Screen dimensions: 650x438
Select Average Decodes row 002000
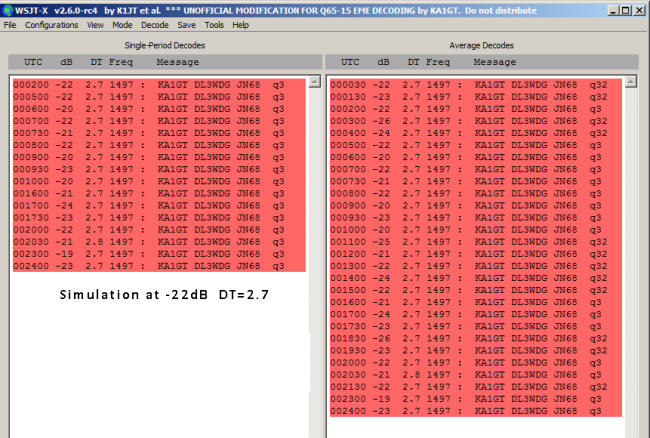[476, 363]
